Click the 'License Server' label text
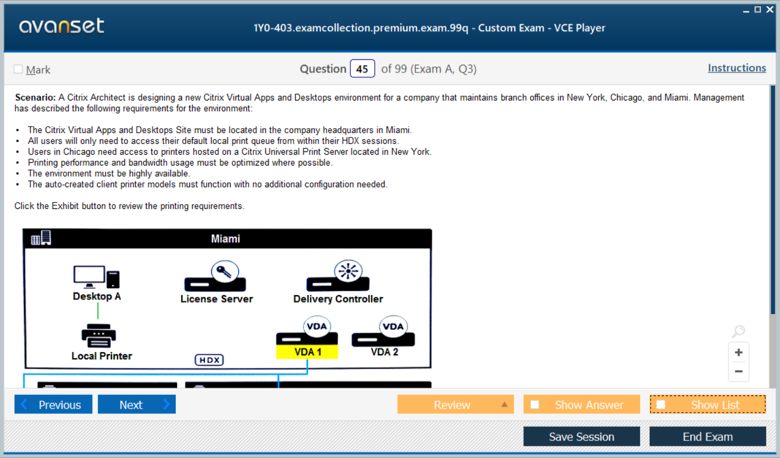 point(216,299)
